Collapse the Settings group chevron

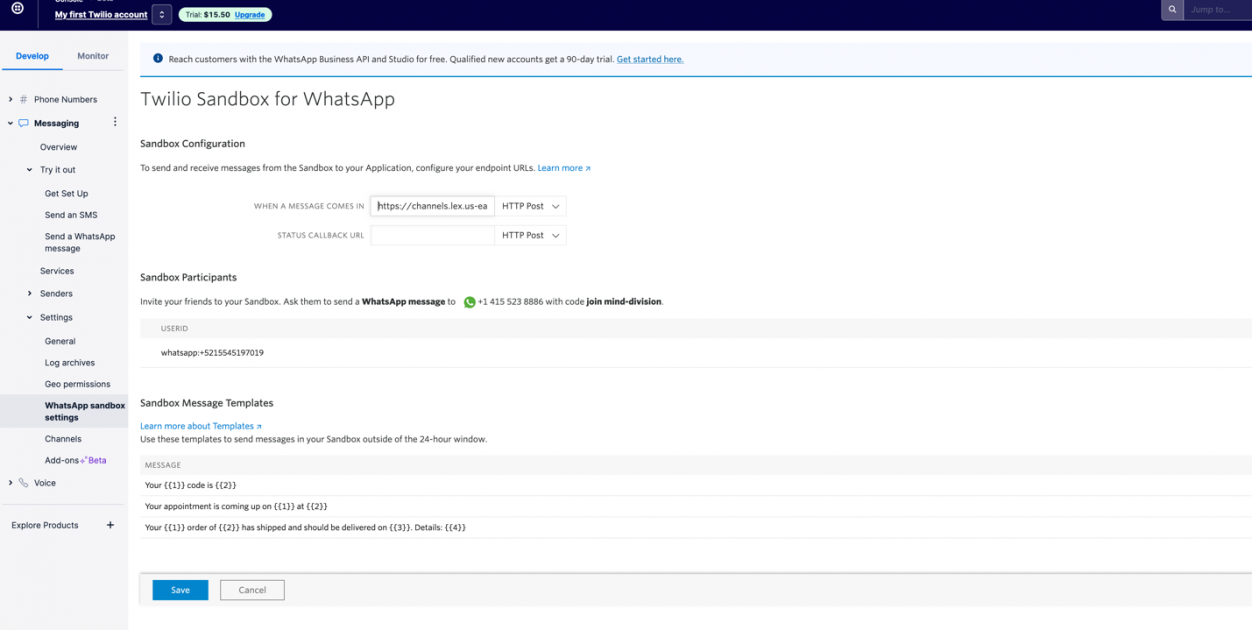pyautogui.click(x=30, y=318)
